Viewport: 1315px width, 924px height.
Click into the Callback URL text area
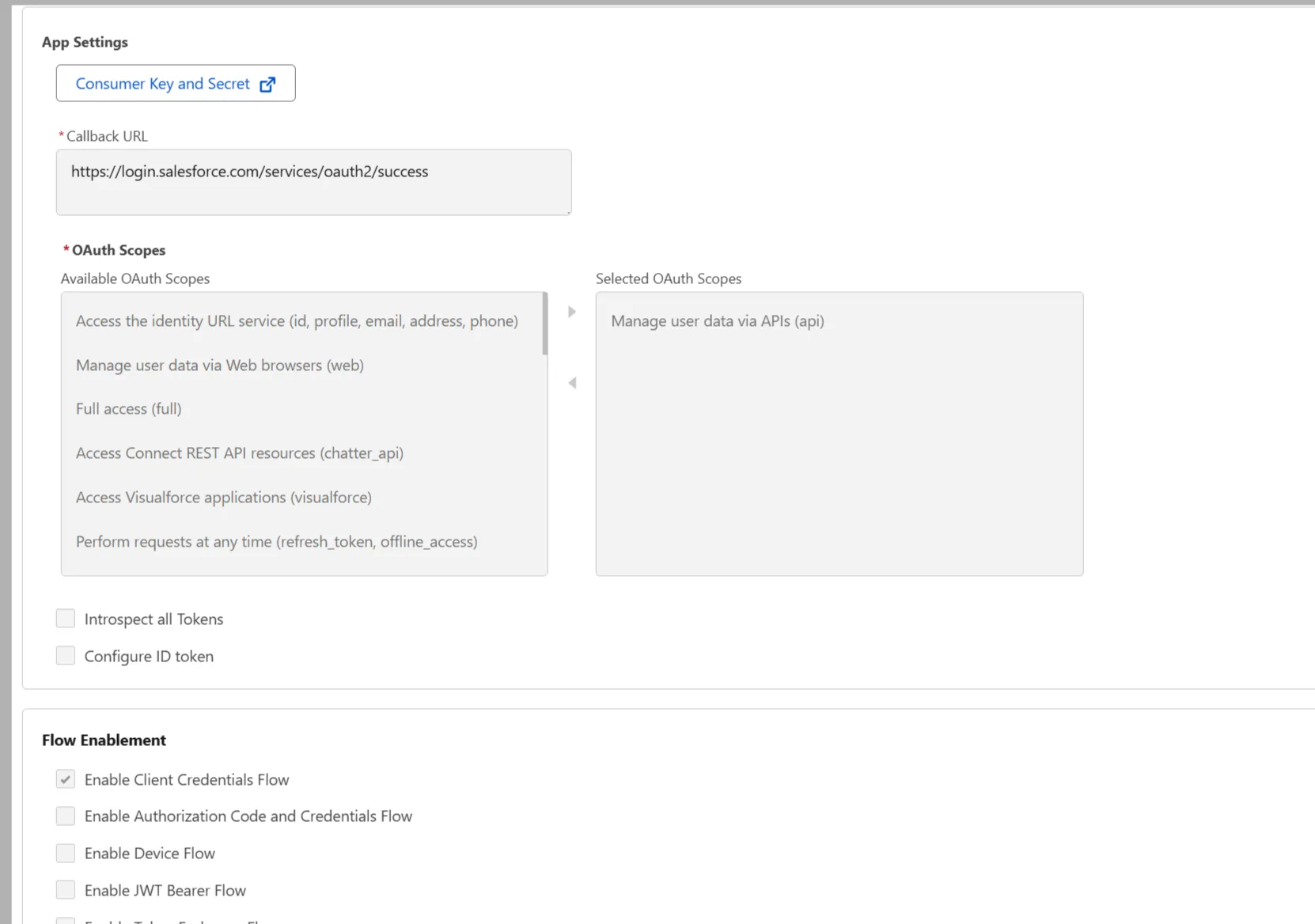(313, 182)
